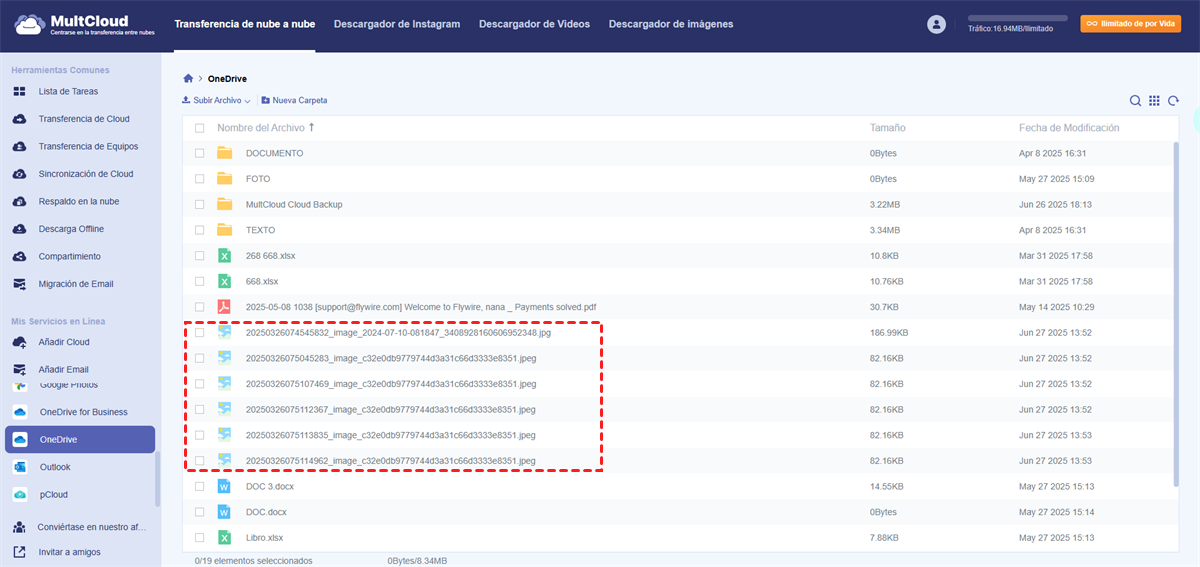Check the 268 668.xlsx checkbox
1200x567 pixels.
coord(200,256)
